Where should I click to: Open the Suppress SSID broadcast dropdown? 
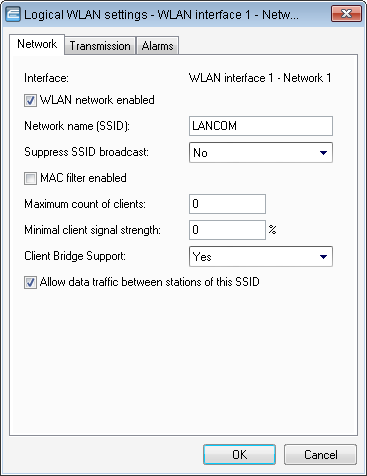coord(261,153)
